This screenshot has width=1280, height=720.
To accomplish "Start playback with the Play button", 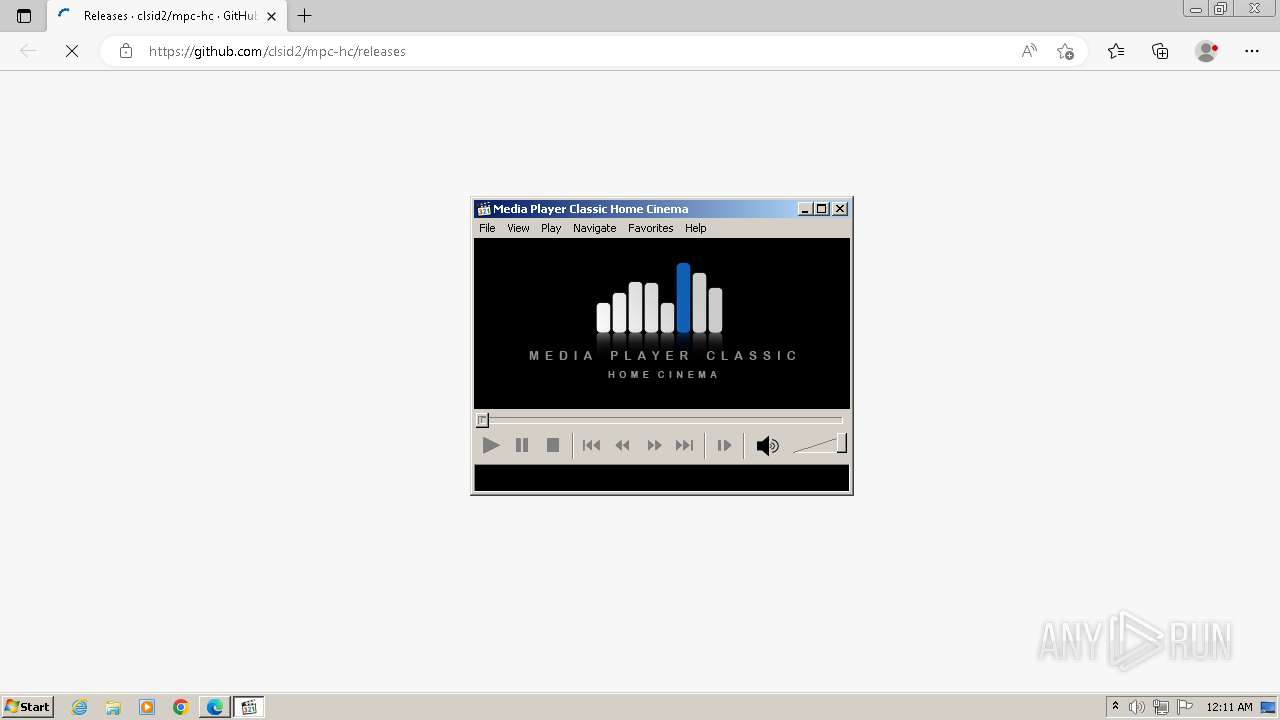I will 490,445.
